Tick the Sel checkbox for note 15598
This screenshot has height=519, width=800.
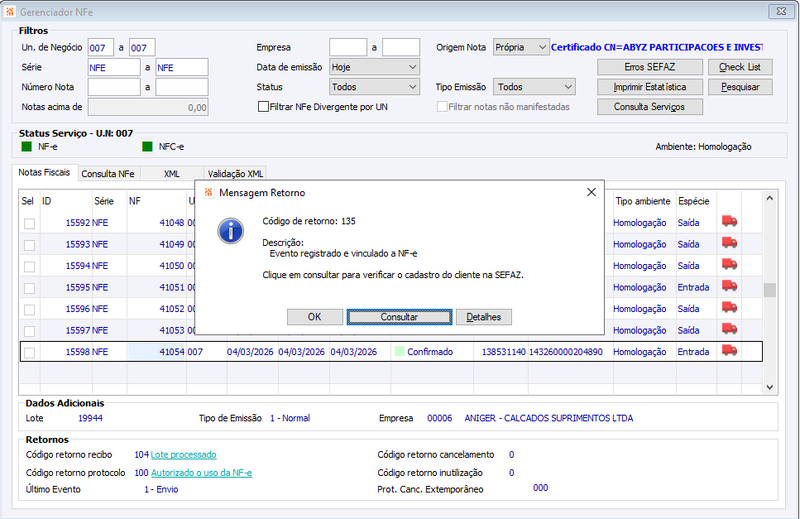point(30,353)
